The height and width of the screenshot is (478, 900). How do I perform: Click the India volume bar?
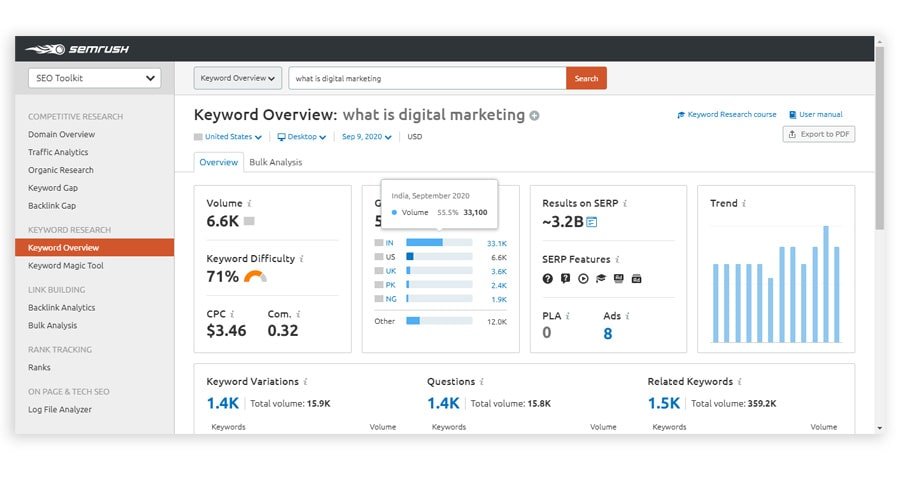pos(439,243)
